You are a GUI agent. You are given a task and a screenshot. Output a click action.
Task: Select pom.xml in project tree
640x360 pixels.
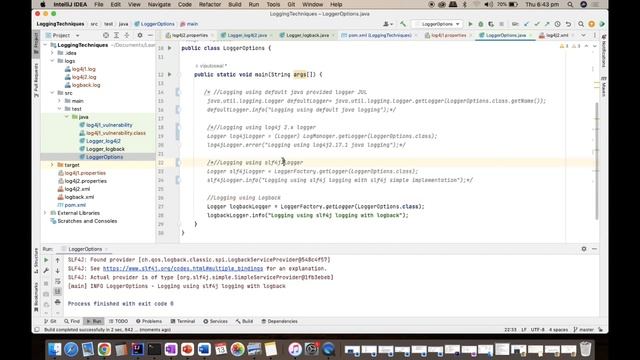[x=75, y=205]
